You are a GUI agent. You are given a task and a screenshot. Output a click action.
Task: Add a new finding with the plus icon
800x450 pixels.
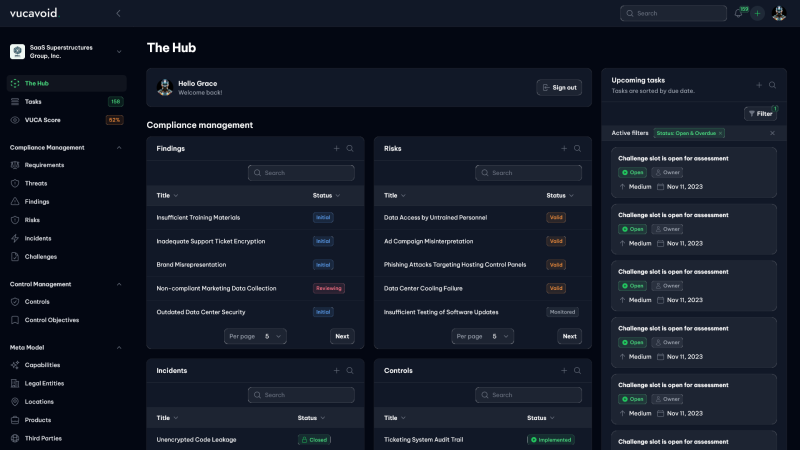pyautogui.click(x=337, y=148)
